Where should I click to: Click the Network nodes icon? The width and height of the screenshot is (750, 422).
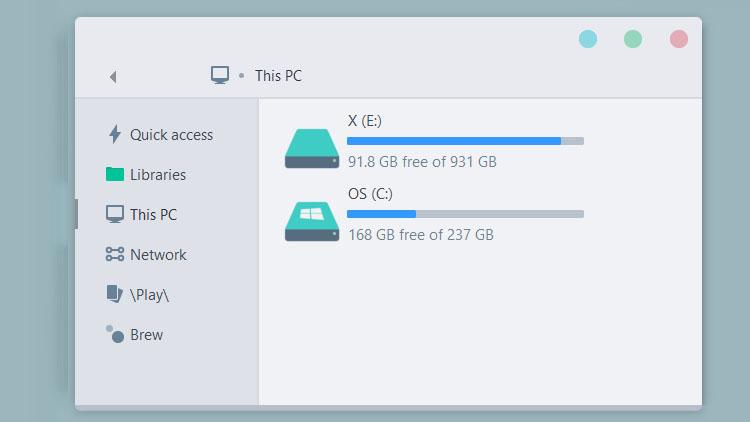point(115,254)
